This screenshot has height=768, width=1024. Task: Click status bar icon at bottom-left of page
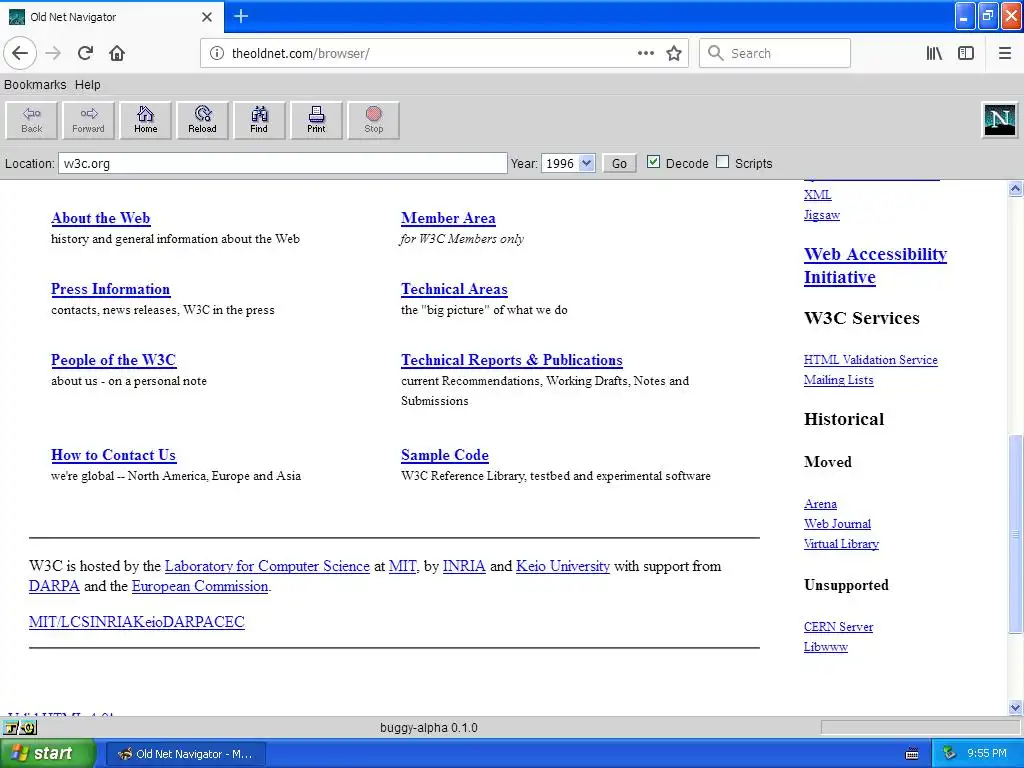coord(20,728)
